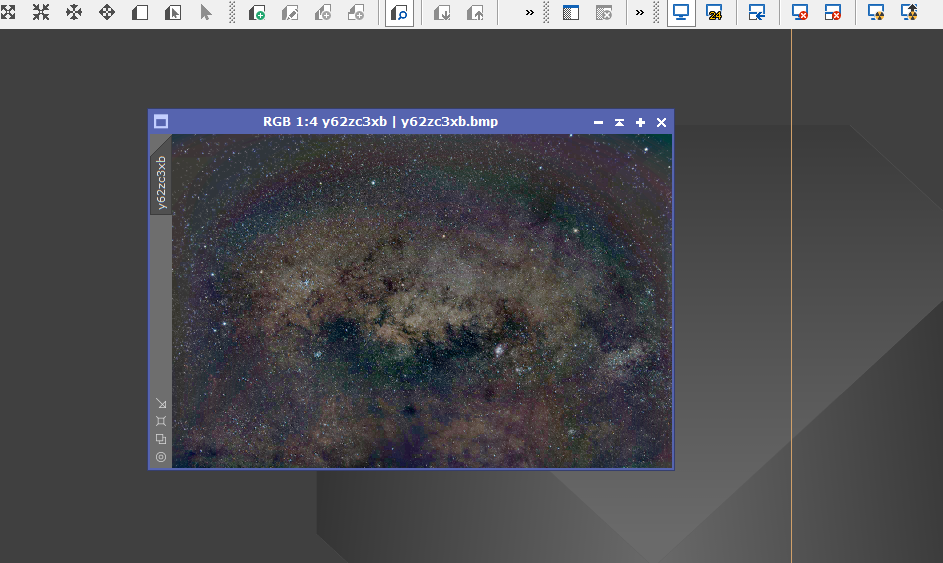Click the second window with red X icon
The image size is (943, 563).
coord(833,12)
